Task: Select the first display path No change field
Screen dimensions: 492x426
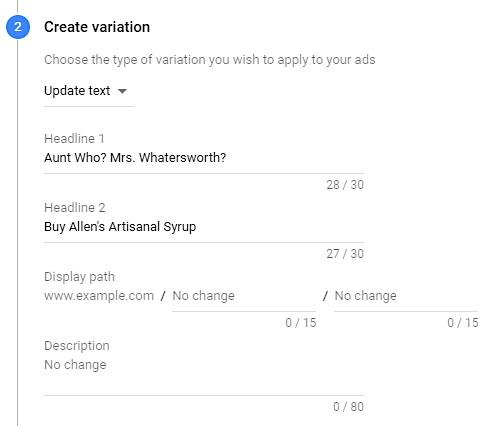Action: click(244, 296)
